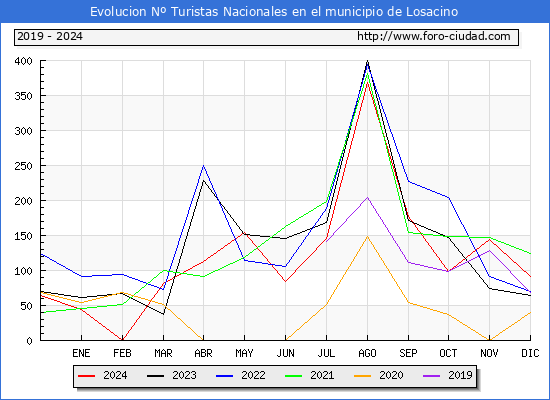Click the purple 2019 point at NOV
Image resolution: width=550 pixels, height=400 pixels.
coord(489,250)
